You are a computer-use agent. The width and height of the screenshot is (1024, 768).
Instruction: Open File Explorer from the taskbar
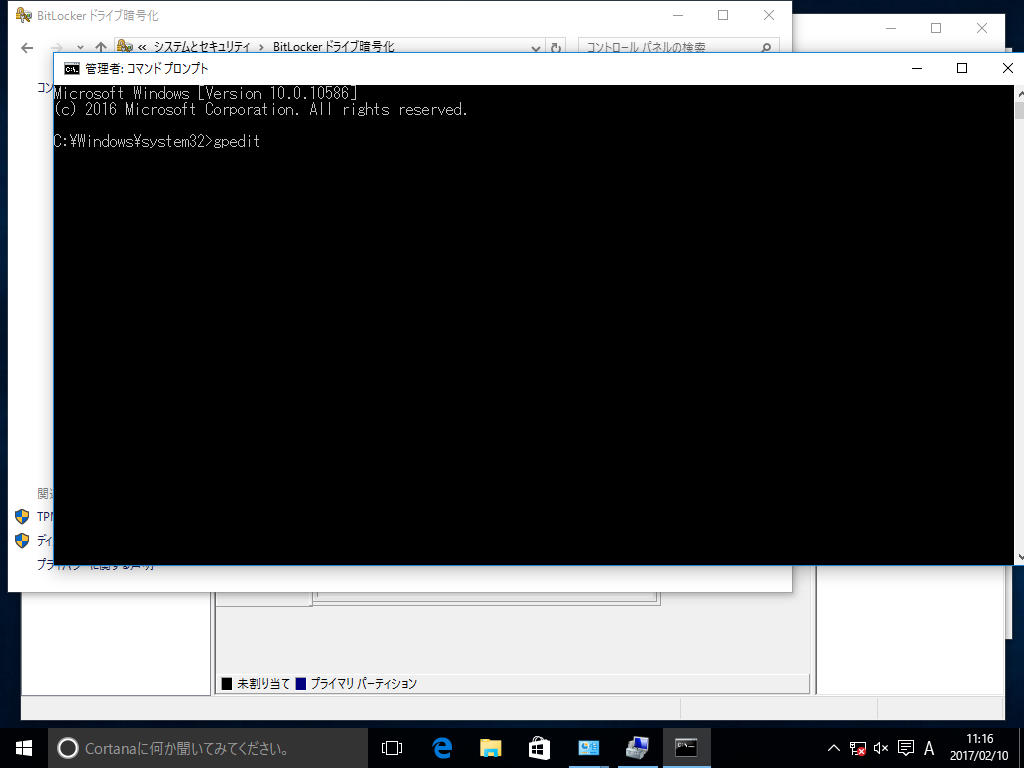[490, 748]
